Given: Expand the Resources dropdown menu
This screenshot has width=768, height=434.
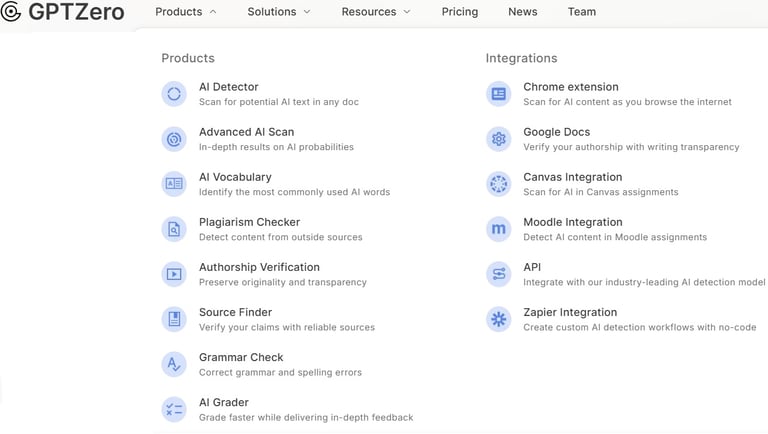Looking at the screenshot, I should (x=376, y=12).
